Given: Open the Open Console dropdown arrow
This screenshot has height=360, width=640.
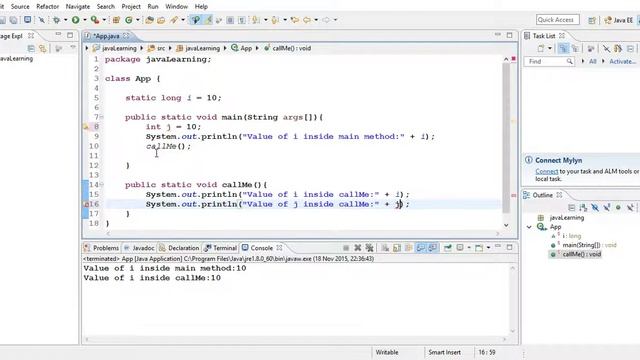Looking at the screenshot, I should coord(488,248).
